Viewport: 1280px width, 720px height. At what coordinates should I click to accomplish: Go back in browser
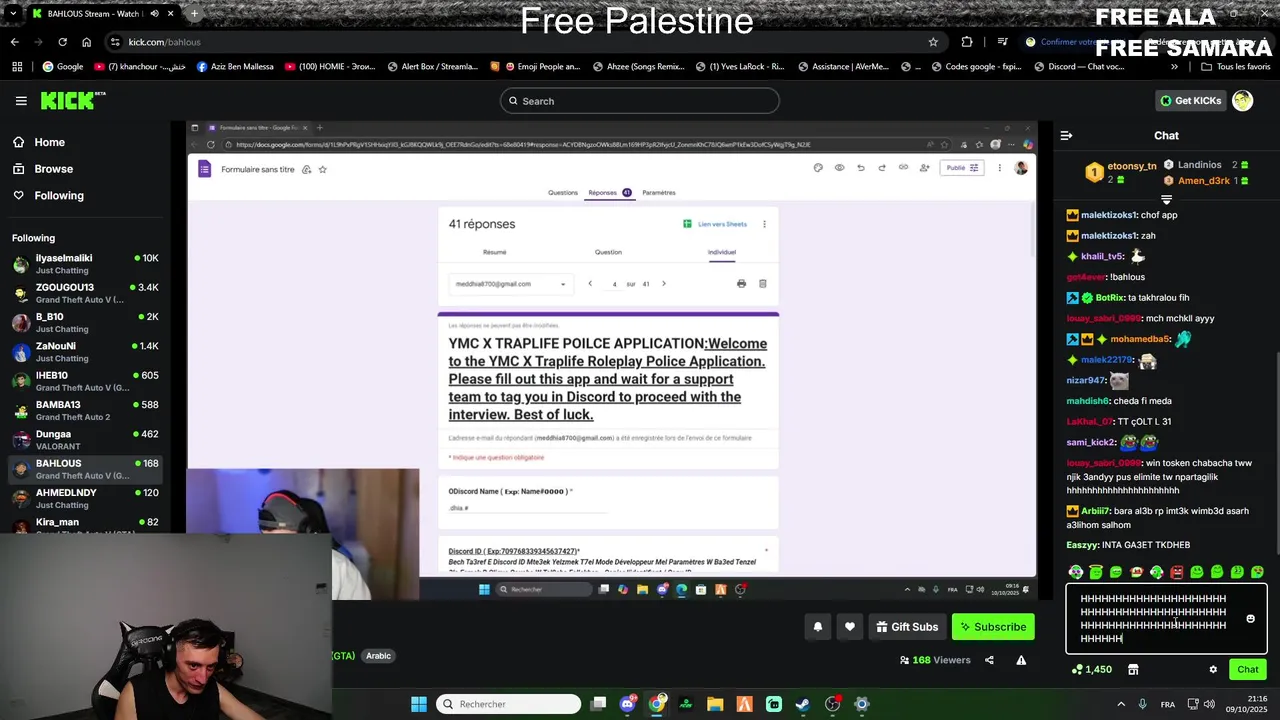click(14, 42)
